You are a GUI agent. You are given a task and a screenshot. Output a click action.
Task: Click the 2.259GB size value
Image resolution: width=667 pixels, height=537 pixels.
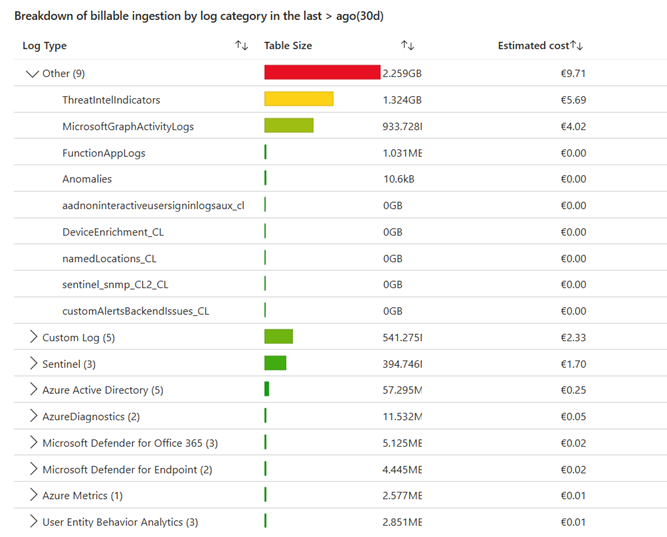pos(402,74)
